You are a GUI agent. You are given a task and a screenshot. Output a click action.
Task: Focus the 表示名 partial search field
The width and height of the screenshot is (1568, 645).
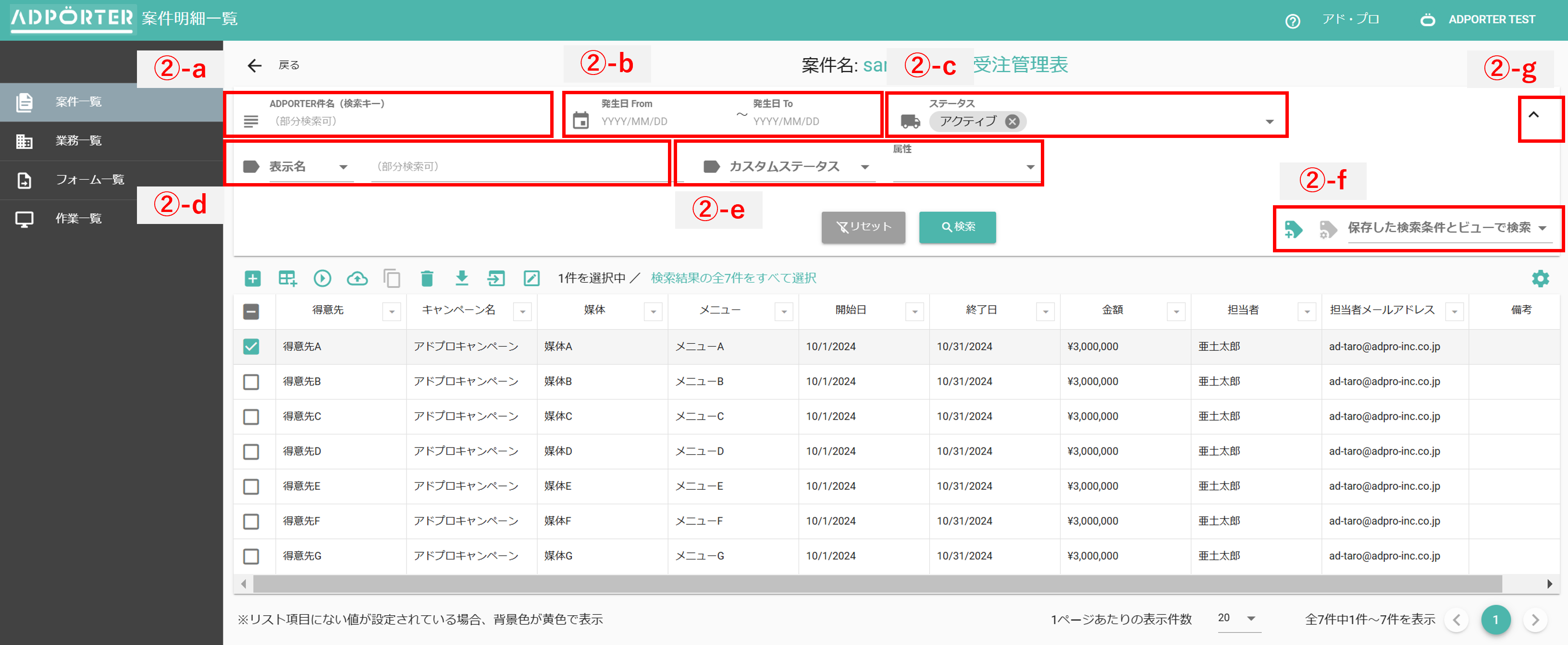coord(519,167)
